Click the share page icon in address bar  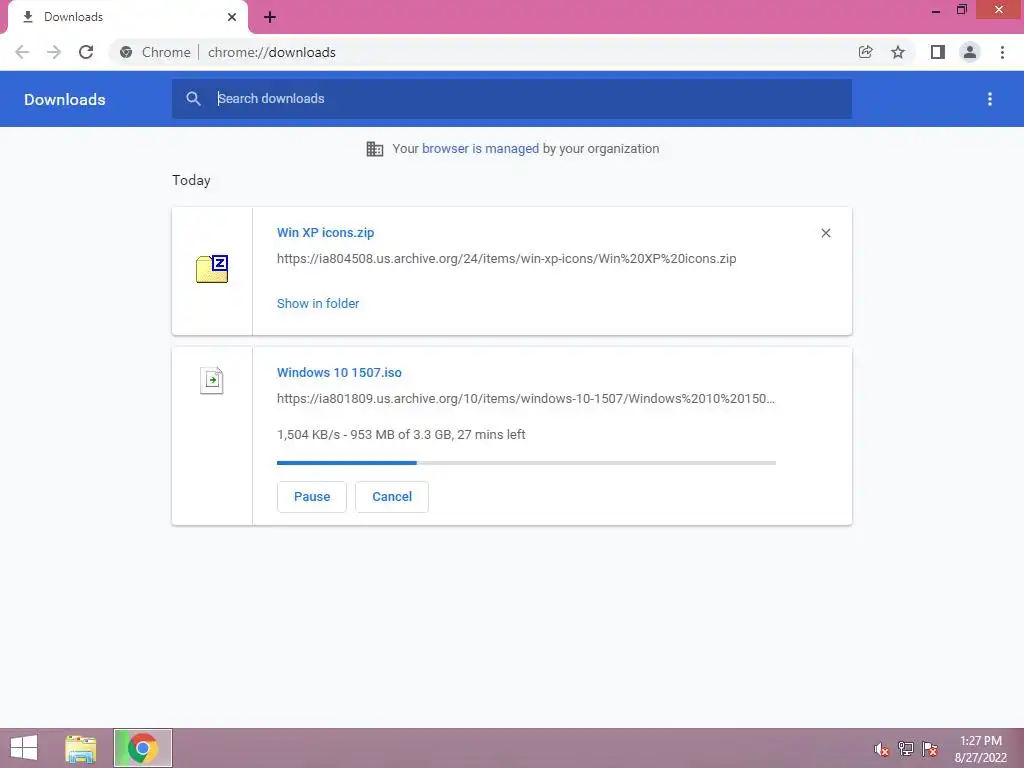[865, 52]
